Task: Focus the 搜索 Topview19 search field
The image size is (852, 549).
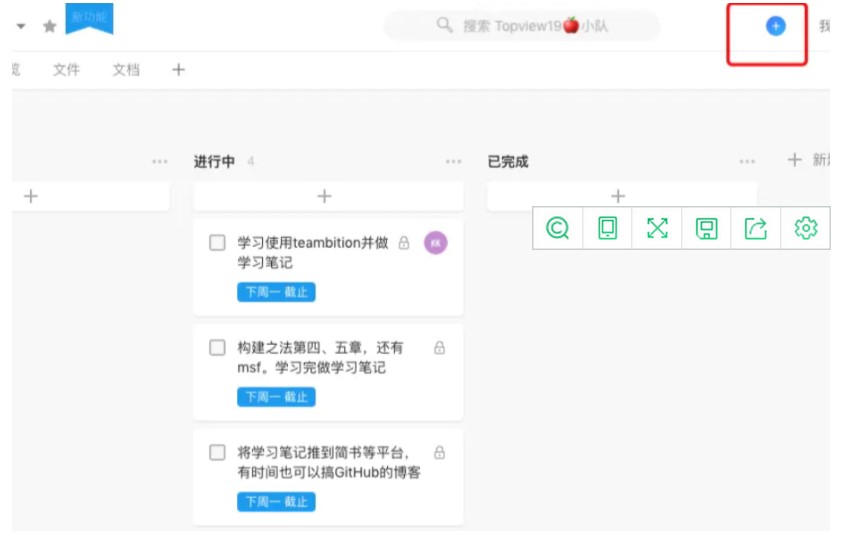Action: (522, 26)
